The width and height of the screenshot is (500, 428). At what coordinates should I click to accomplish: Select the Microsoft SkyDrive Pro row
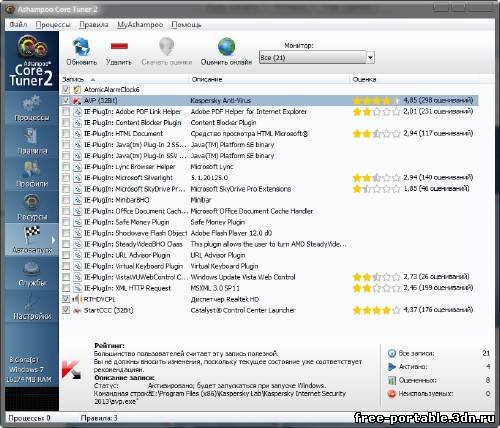[x=269, y=189]
